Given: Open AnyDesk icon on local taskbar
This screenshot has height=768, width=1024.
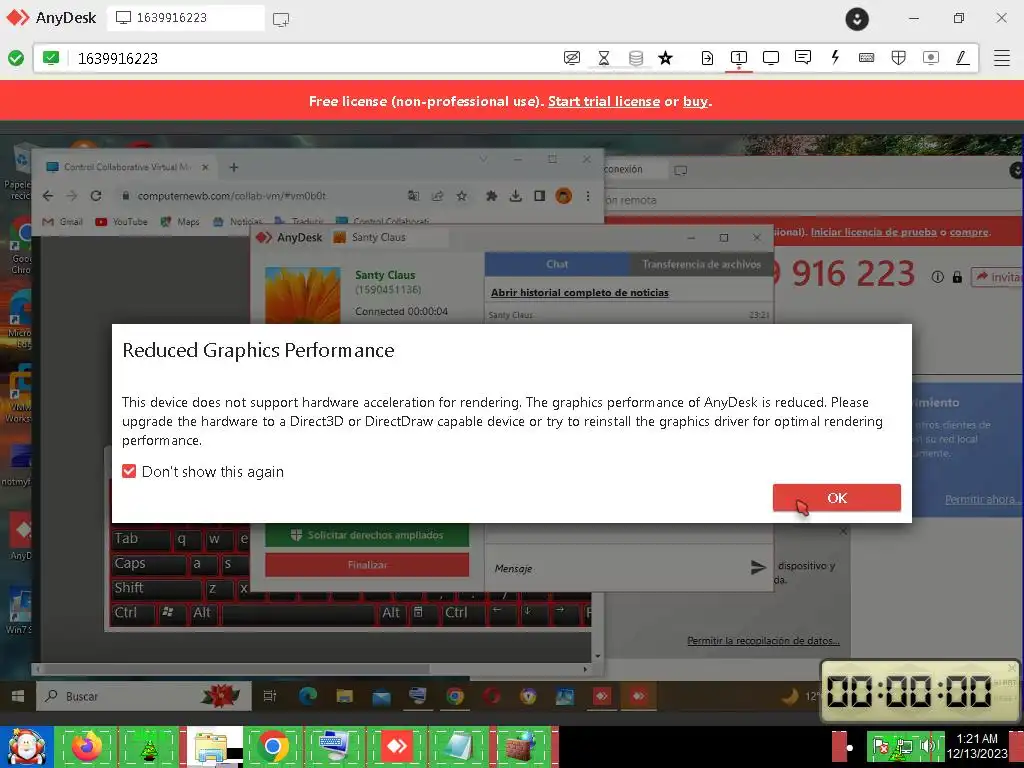Looking at the screenshot, I should [x=397, y=746].
